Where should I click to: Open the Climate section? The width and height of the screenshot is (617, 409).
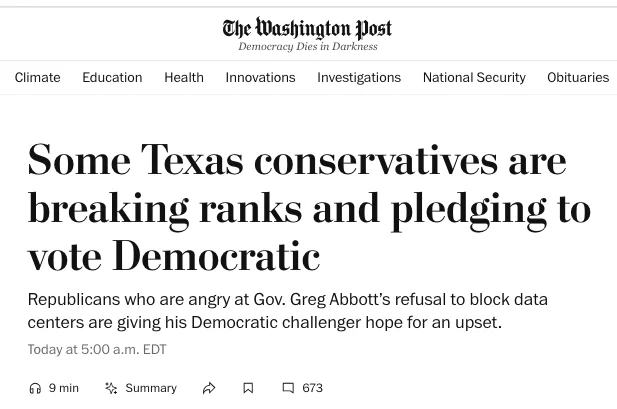tap(37, 78)
